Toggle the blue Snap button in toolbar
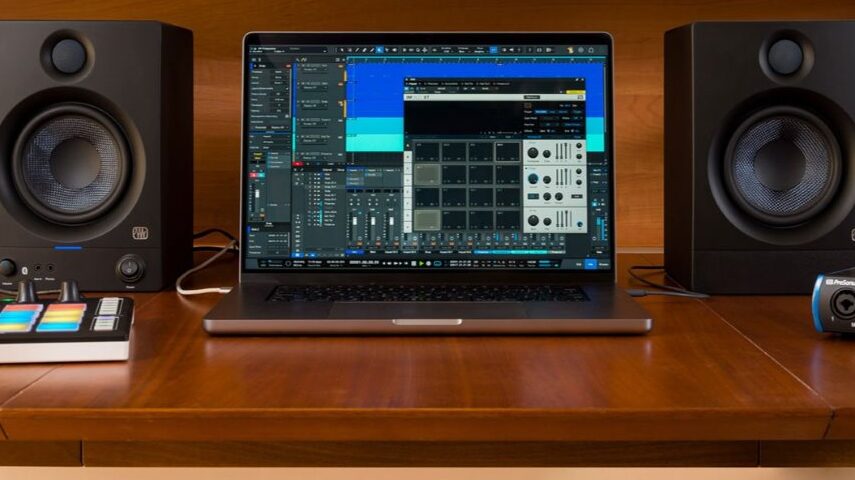The image size is (855, 480). 493,50
